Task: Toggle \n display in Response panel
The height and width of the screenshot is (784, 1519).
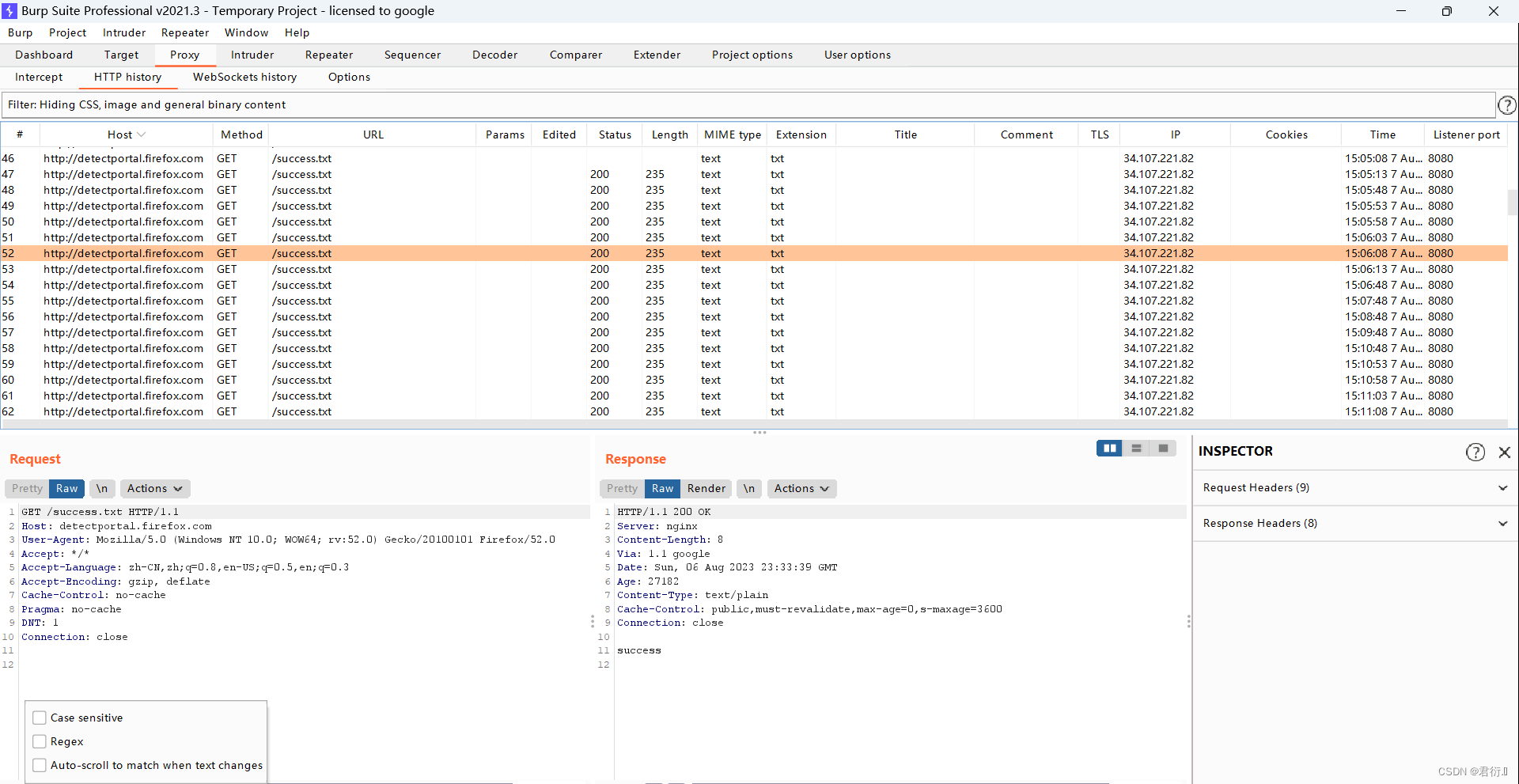Action: point(749,489)
